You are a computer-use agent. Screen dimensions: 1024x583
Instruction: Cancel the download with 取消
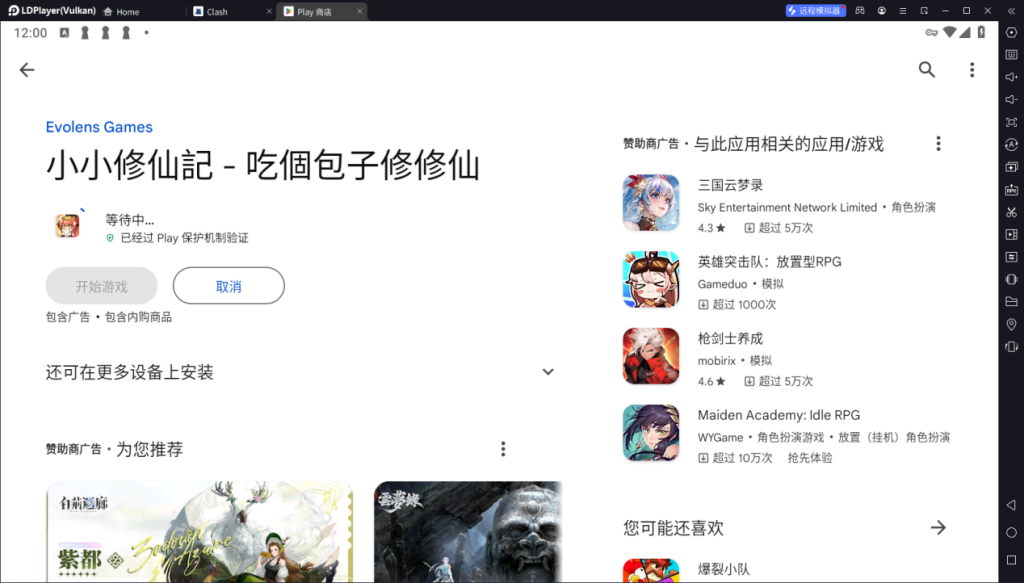pyautogui.click(x=229, y=286)
